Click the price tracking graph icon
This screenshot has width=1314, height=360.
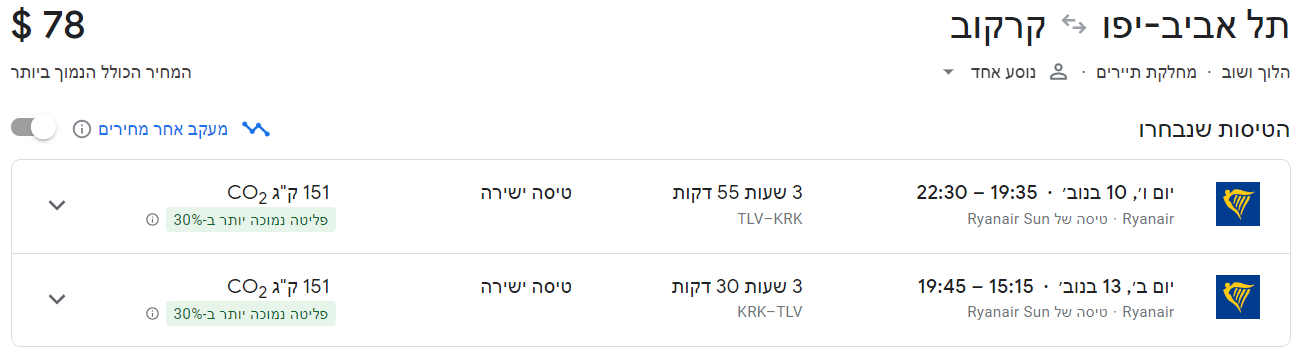point(256,129)
